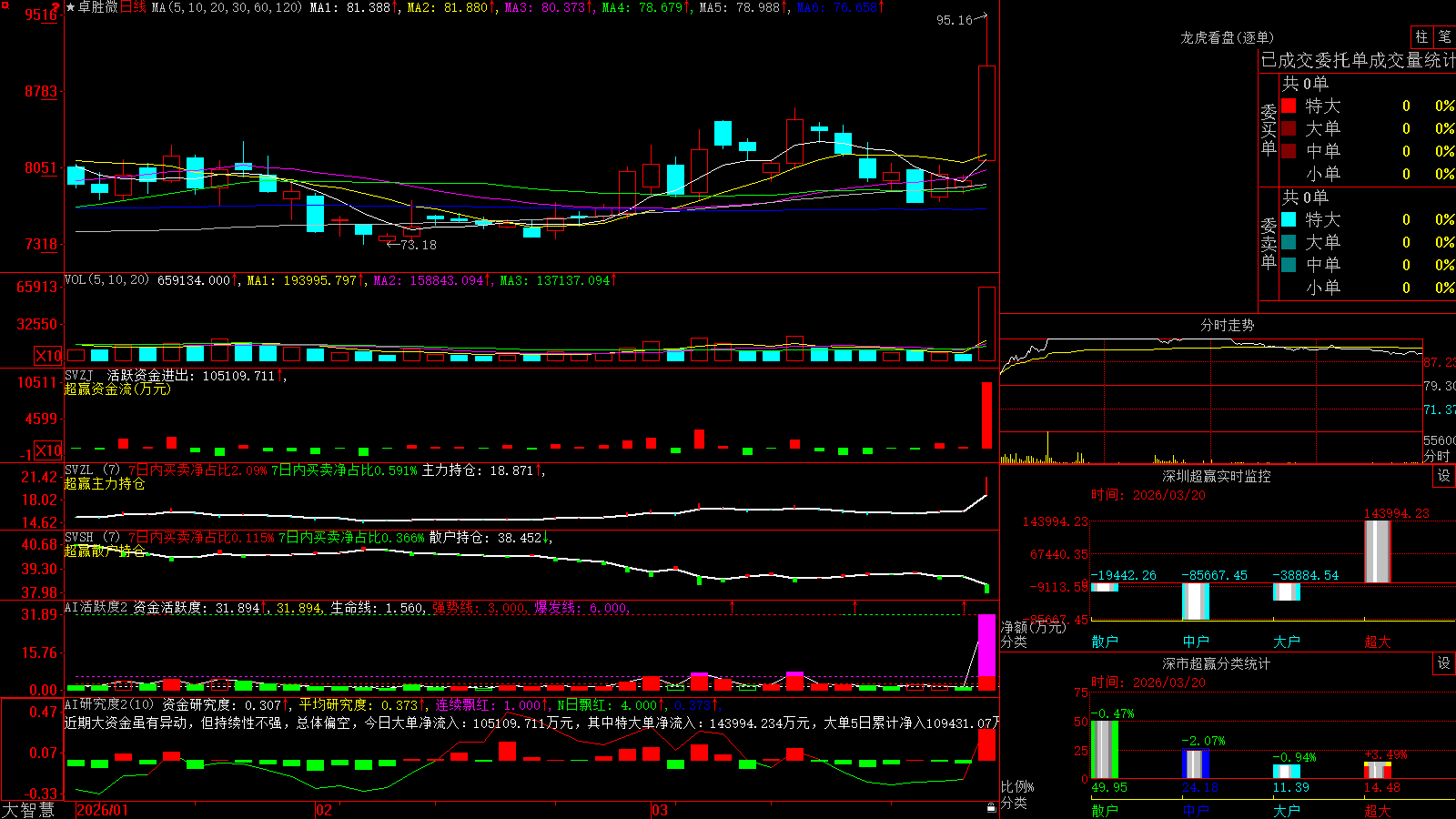Click the 散户 bar valued -19442.26
The height and width of the screenshot is (819, 1456).
click(x=1105, y=587)
